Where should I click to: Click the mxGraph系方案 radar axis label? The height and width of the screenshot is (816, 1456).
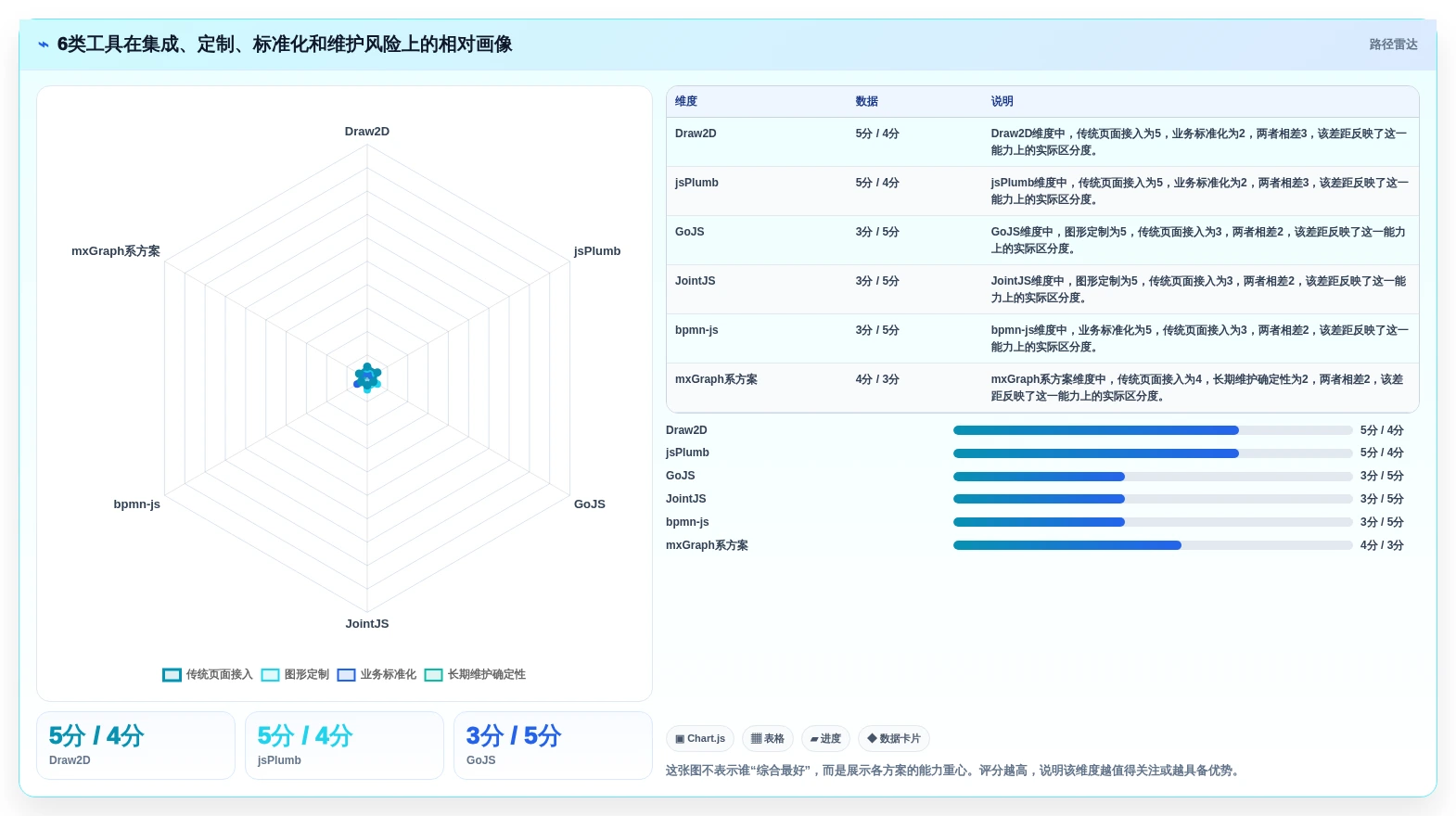coord(116,251)
